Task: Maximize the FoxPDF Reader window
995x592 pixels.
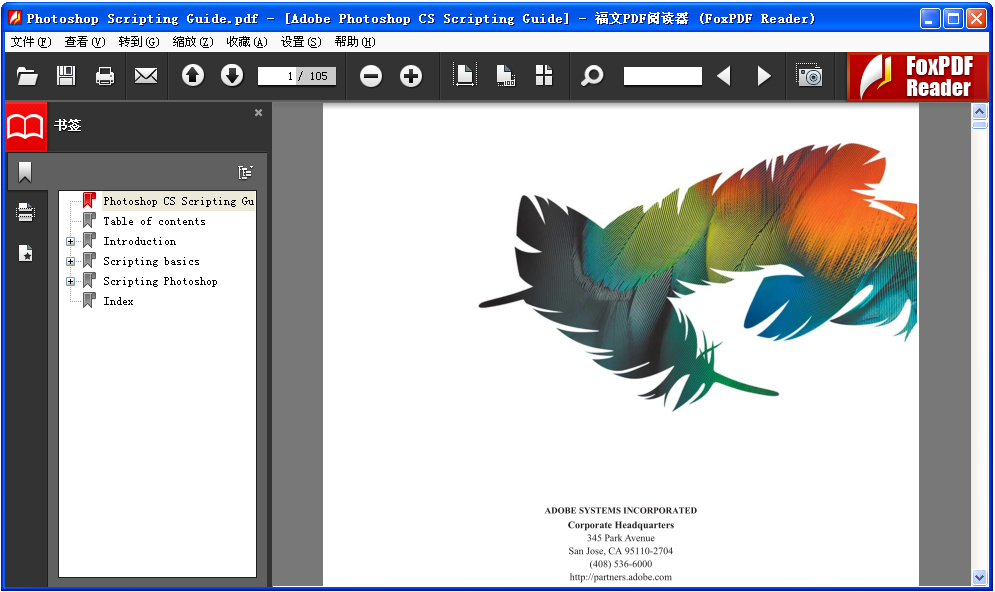Action: coord(953,18)
